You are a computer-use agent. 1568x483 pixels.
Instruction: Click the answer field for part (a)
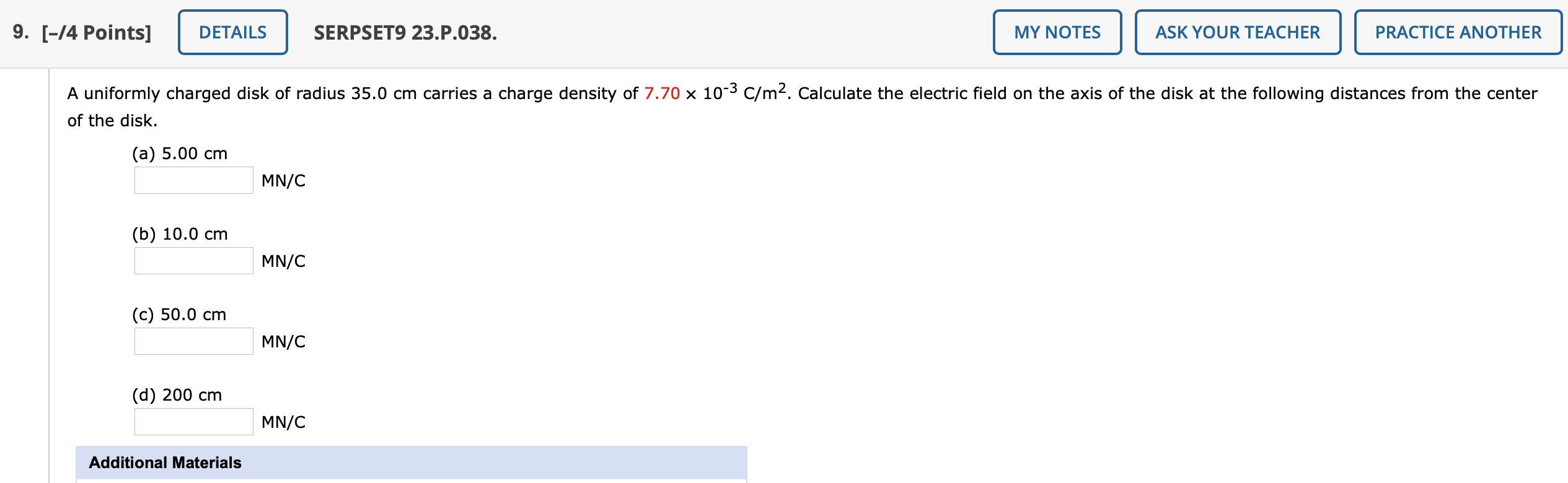pos(193,181)
